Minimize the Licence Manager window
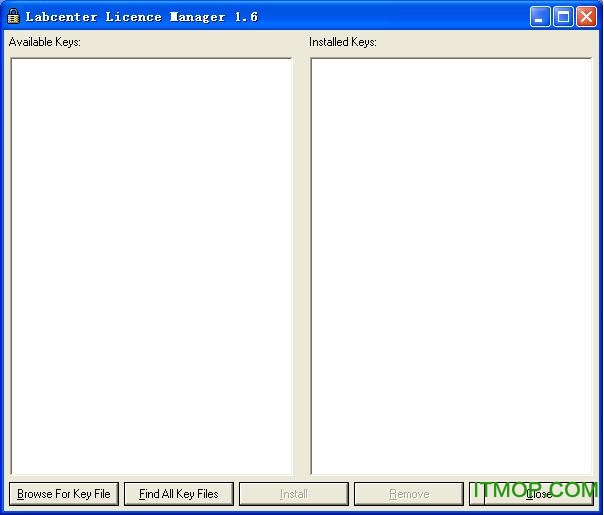 [540, 17]
